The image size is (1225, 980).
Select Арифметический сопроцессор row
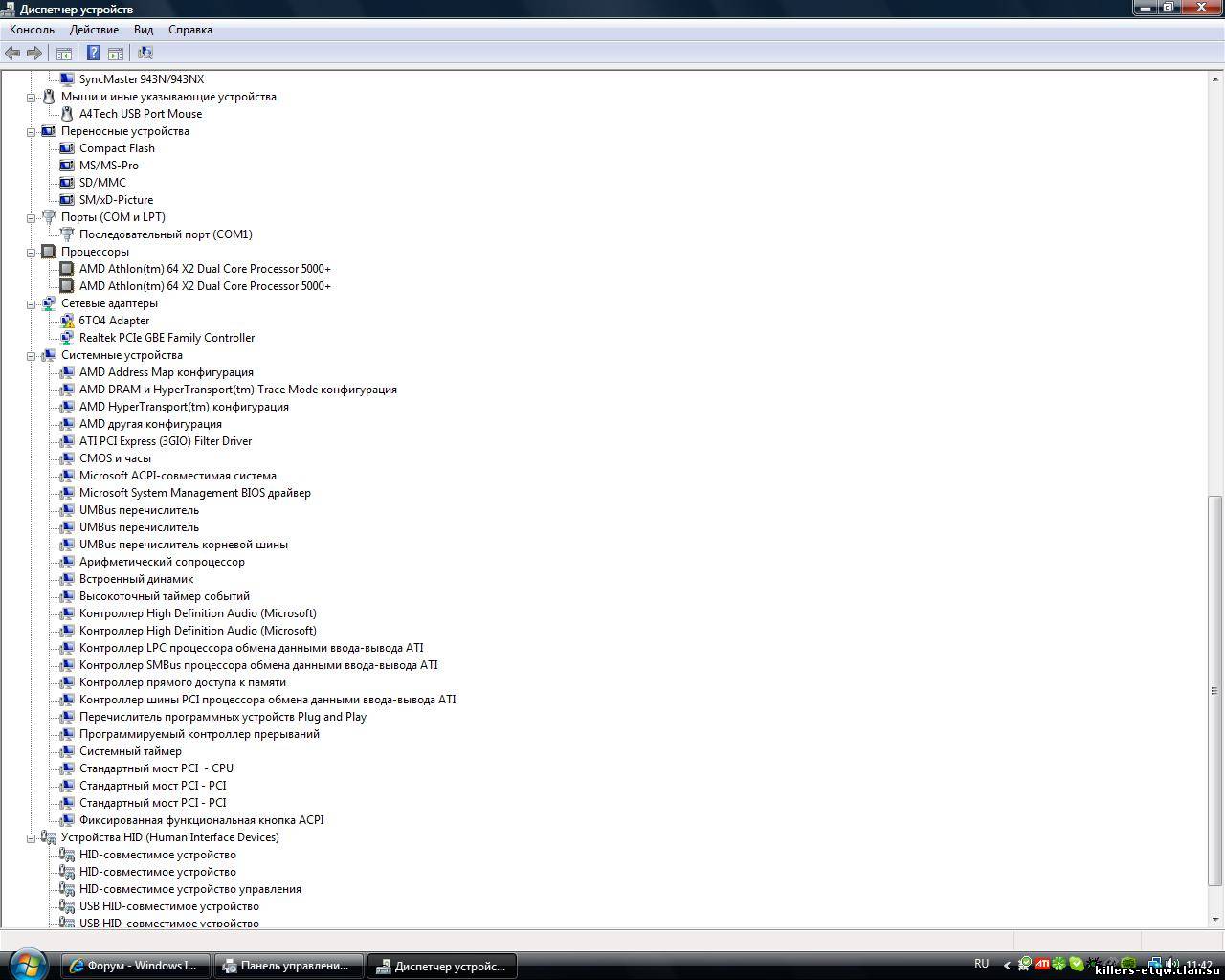[x=162, y=562]
